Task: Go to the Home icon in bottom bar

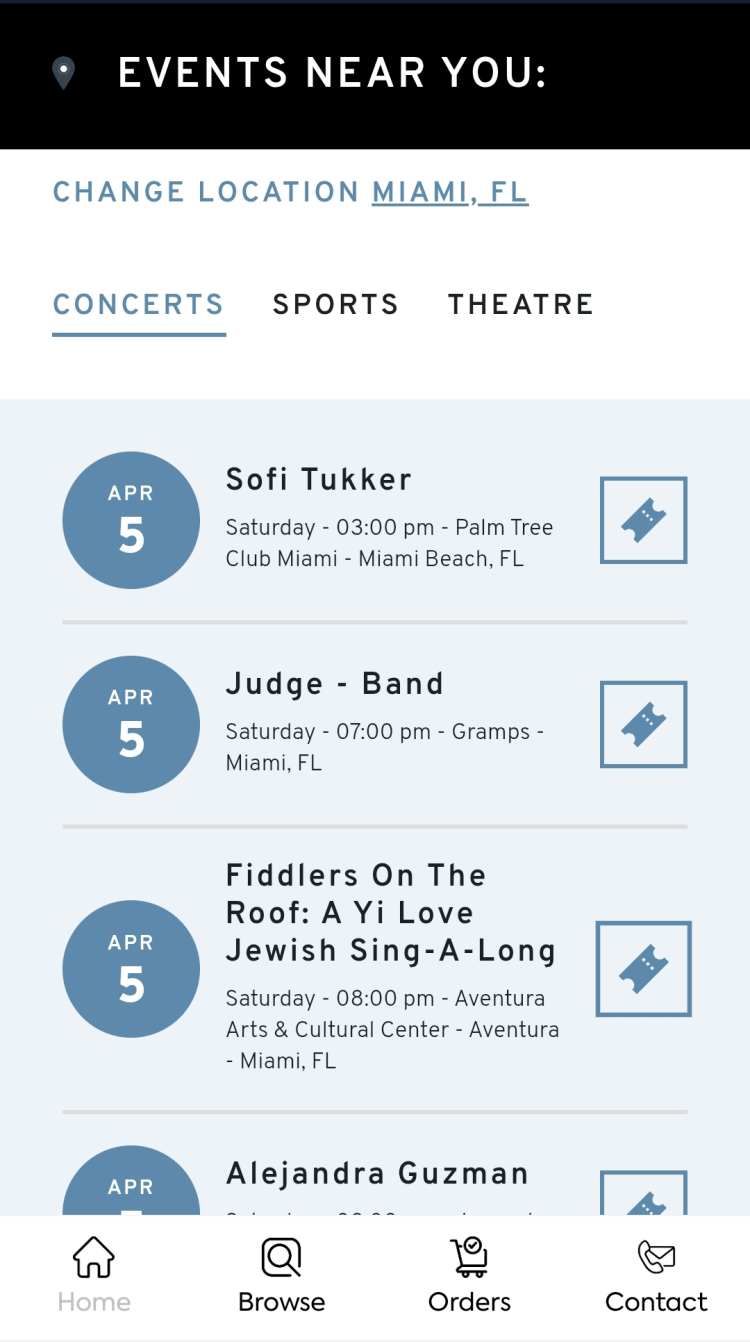Action: click(x=94, y=1257)
